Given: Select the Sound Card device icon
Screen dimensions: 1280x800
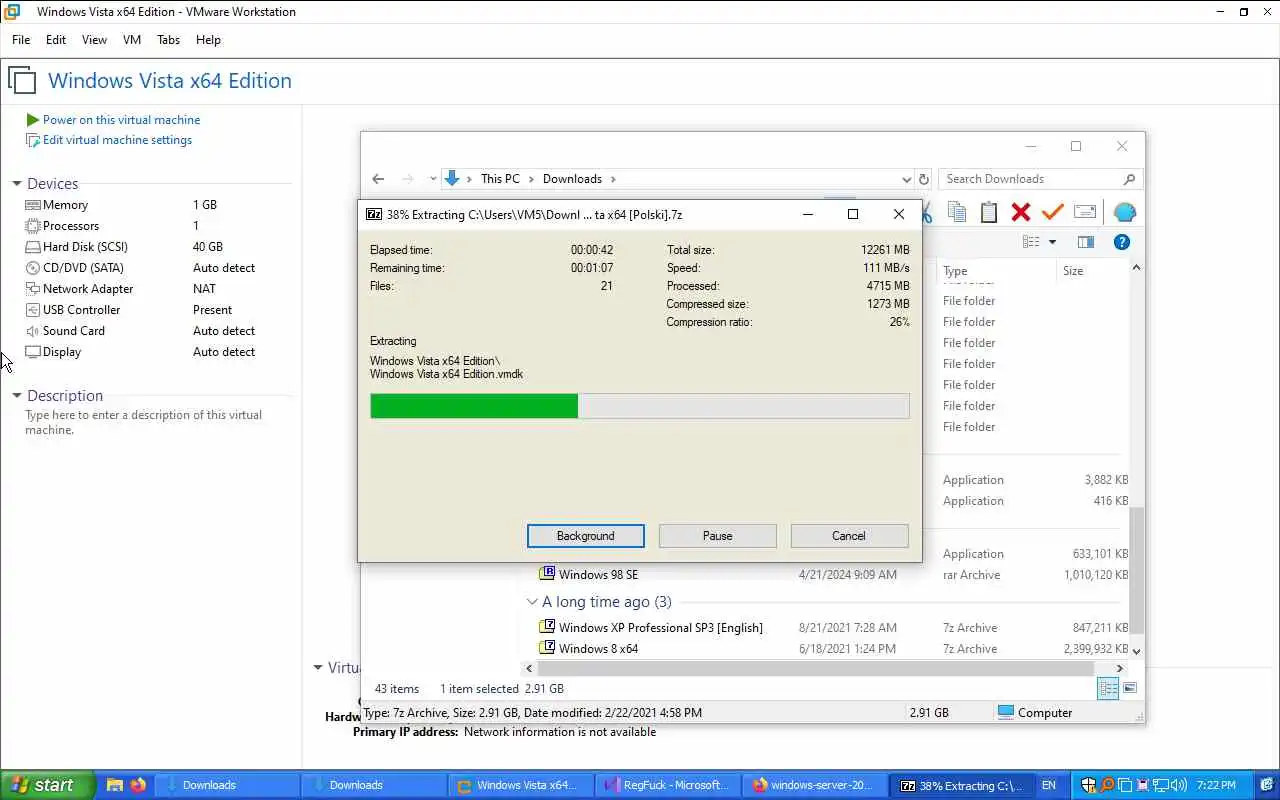Looking at the screenshot, I should pyautogui.click(x=33, y=331).
